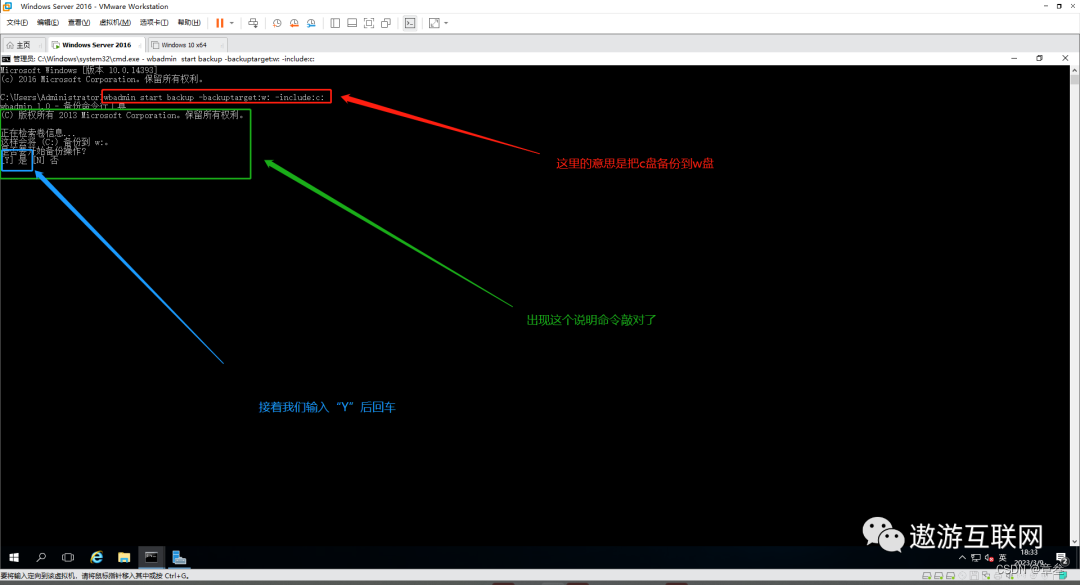Open the 帮助(H) menu
Image resolution: width=1080 pixels, height=585 pixels.
pos(189,23)
